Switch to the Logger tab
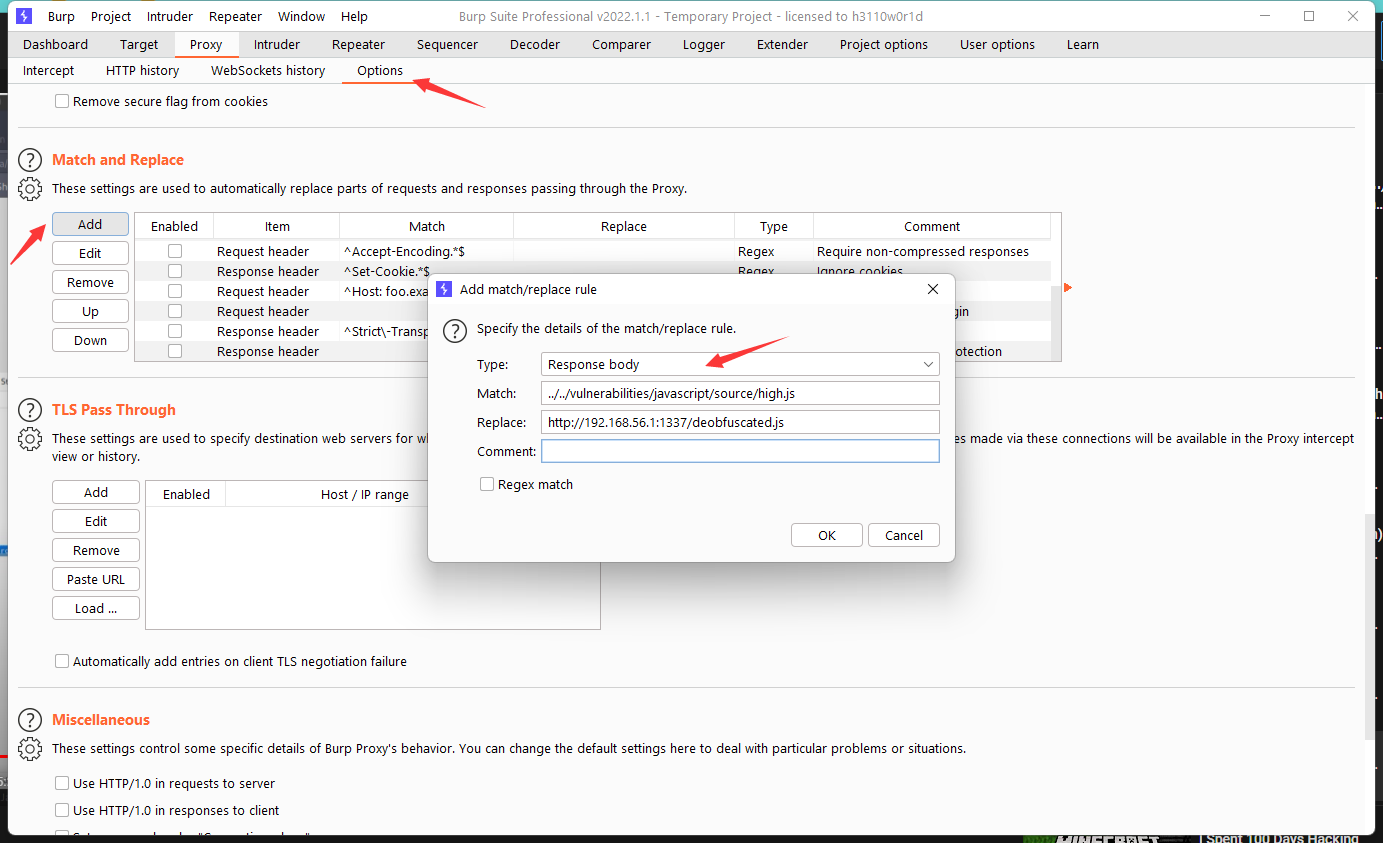Image resolution: width=1383 pixels, height=843 pixels. click(704, 44)
